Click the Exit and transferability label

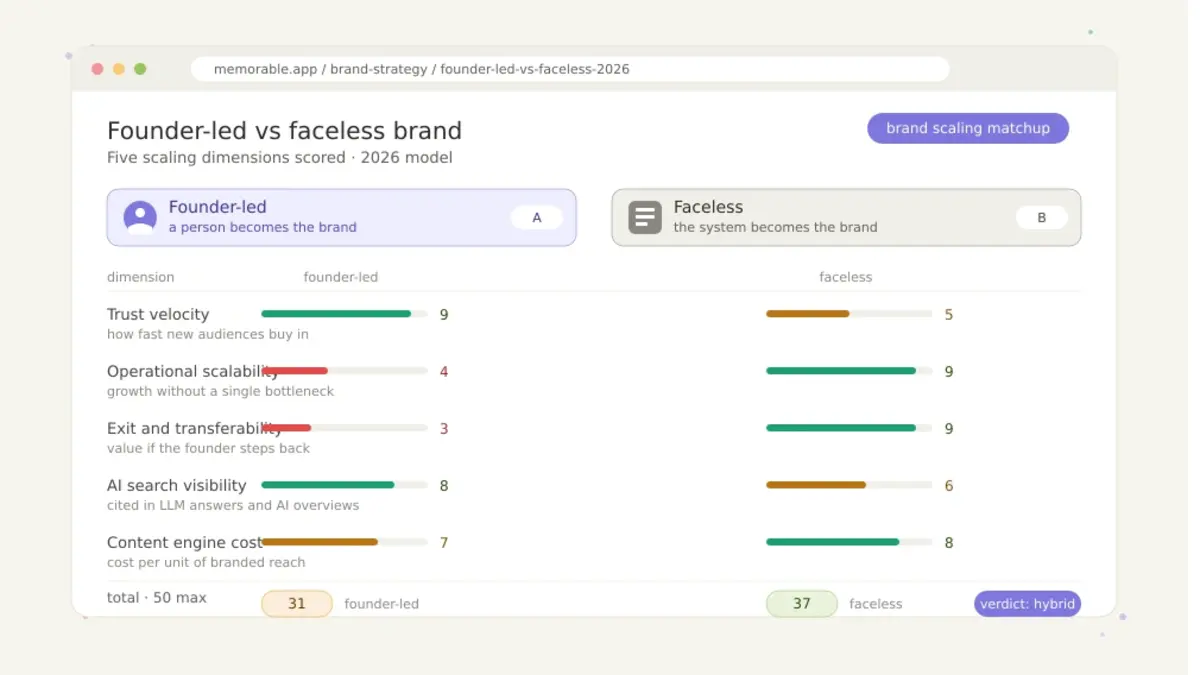[195, 428]
